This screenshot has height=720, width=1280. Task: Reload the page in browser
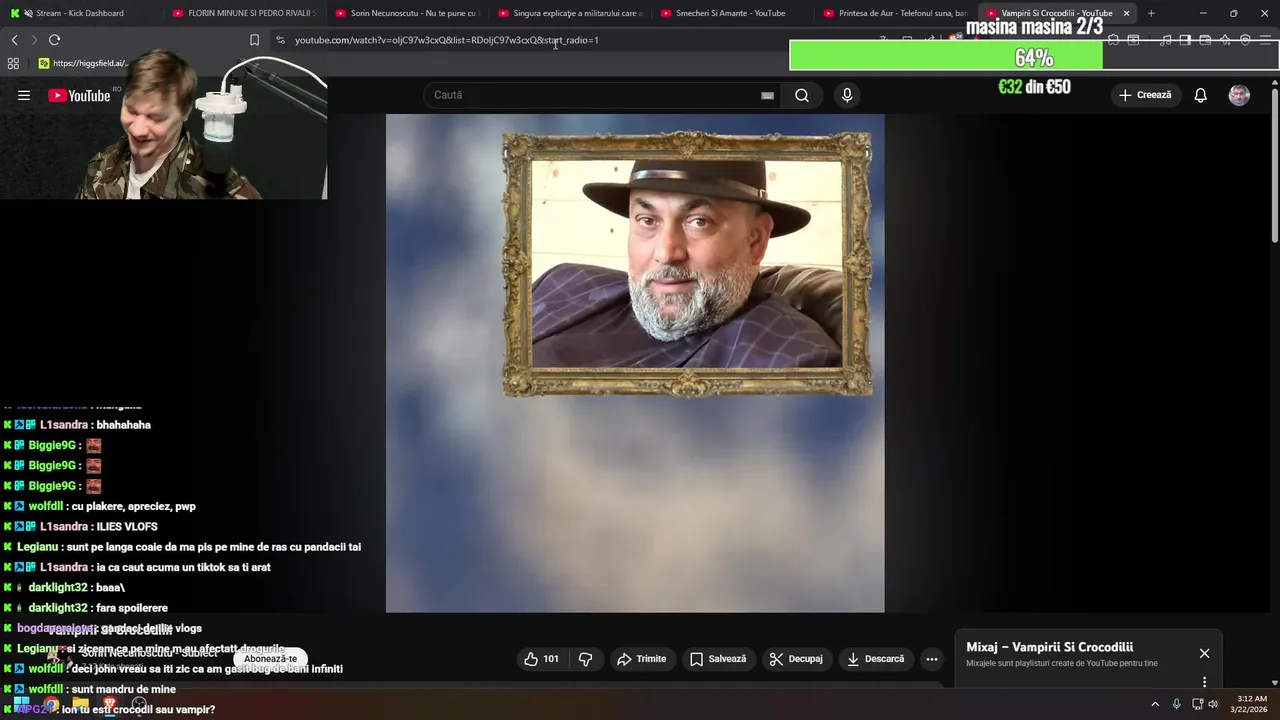pos(54,40)
